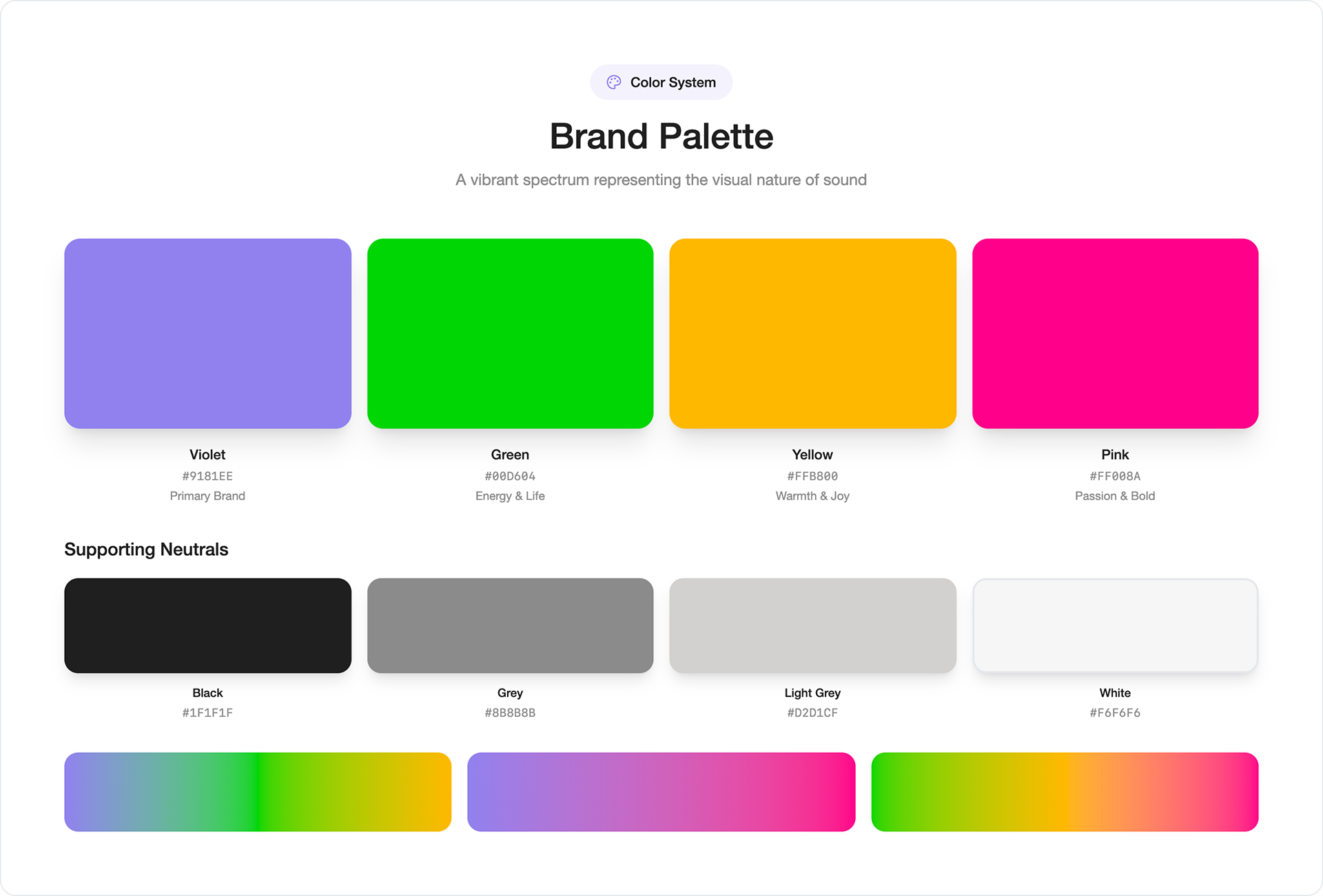1323x896 pixels.
Task: Click the Brand Palette heading
Action: coord(661,136)
